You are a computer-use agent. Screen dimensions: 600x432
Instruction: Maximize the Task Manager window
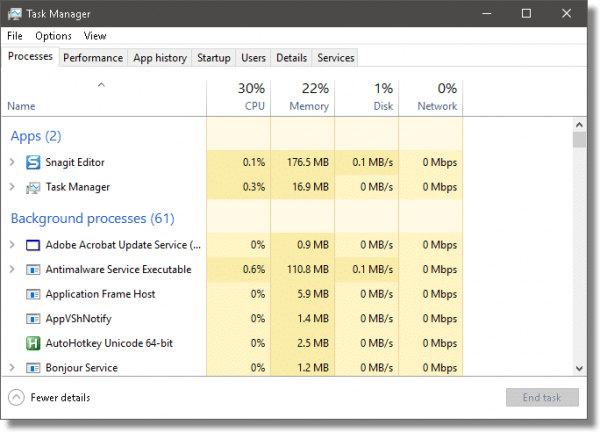point(527,14)
